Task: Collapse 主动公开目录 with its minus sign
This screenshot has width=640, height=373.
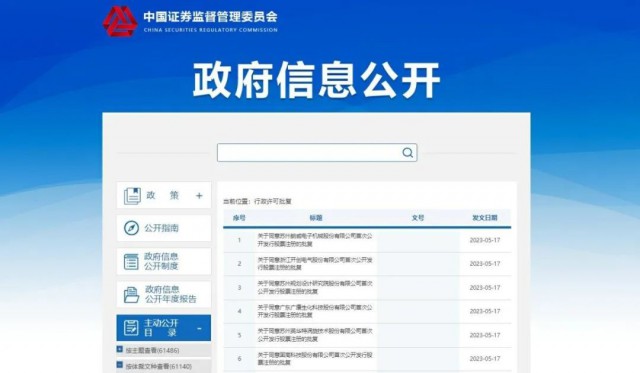Action: 199,328
